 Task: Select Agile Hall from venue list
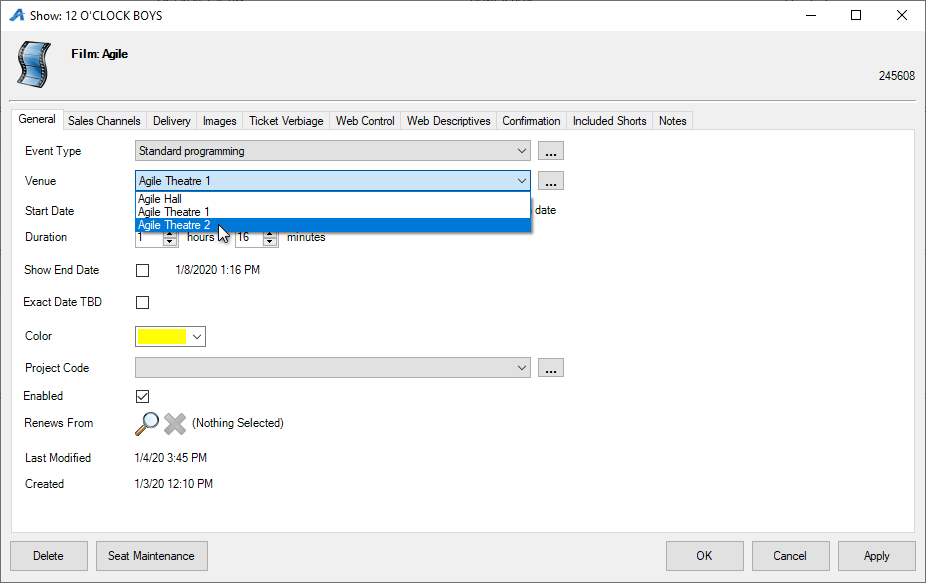[333, 199]
